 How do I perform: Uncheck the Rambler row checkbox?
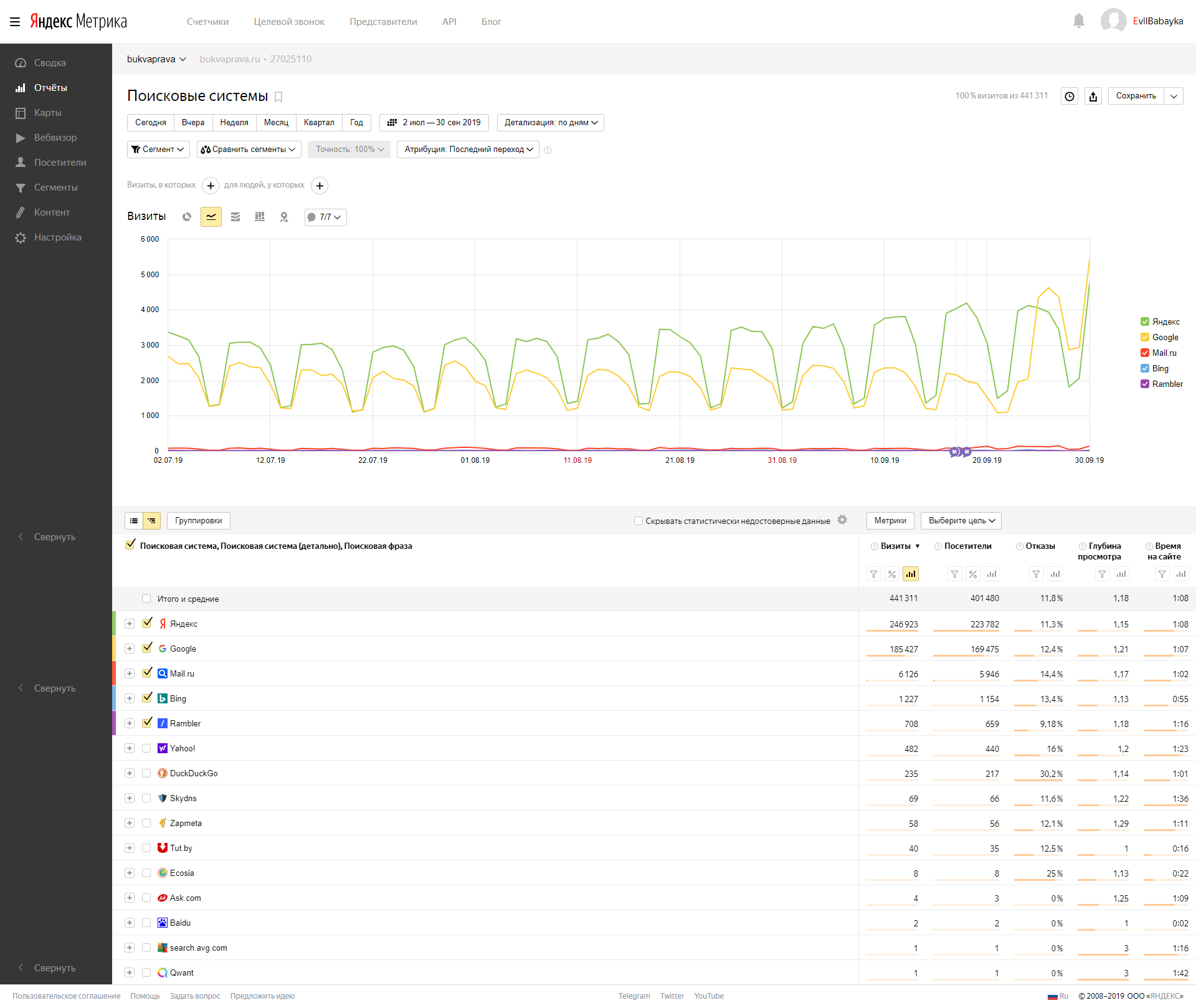click(147, 723)
